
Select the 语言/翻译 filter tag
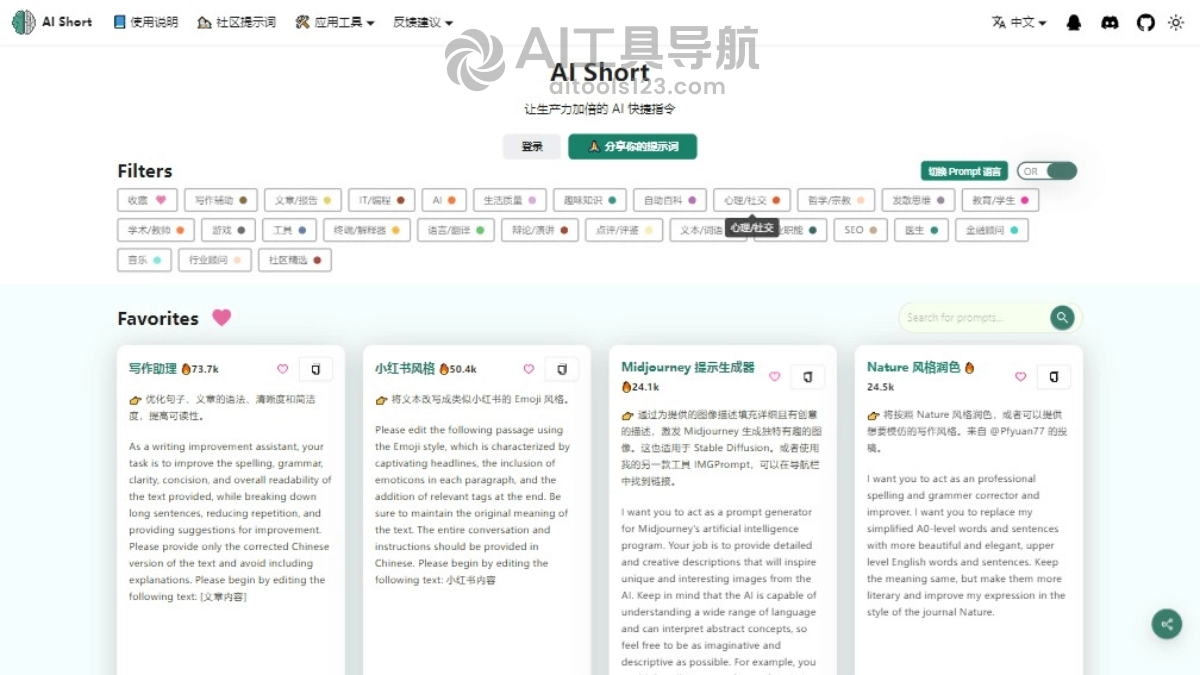coord(455,230)
